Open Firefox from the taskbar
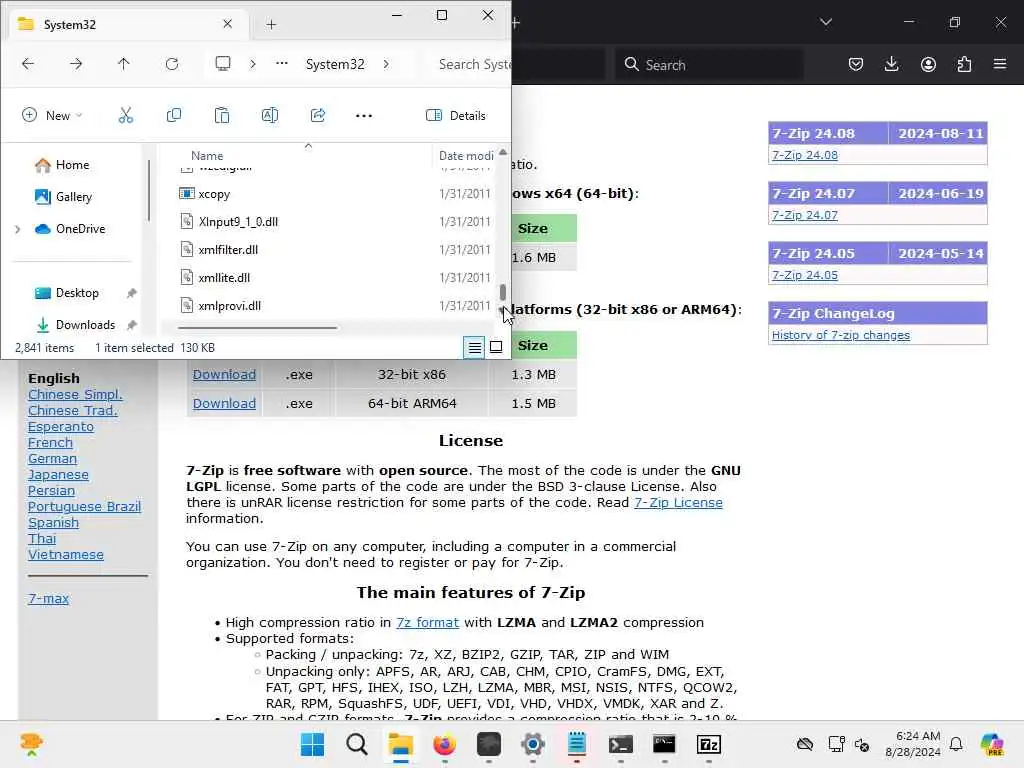Image resolution: width=1024 pixels, height=768 pixels. click(x=445, y=744)
